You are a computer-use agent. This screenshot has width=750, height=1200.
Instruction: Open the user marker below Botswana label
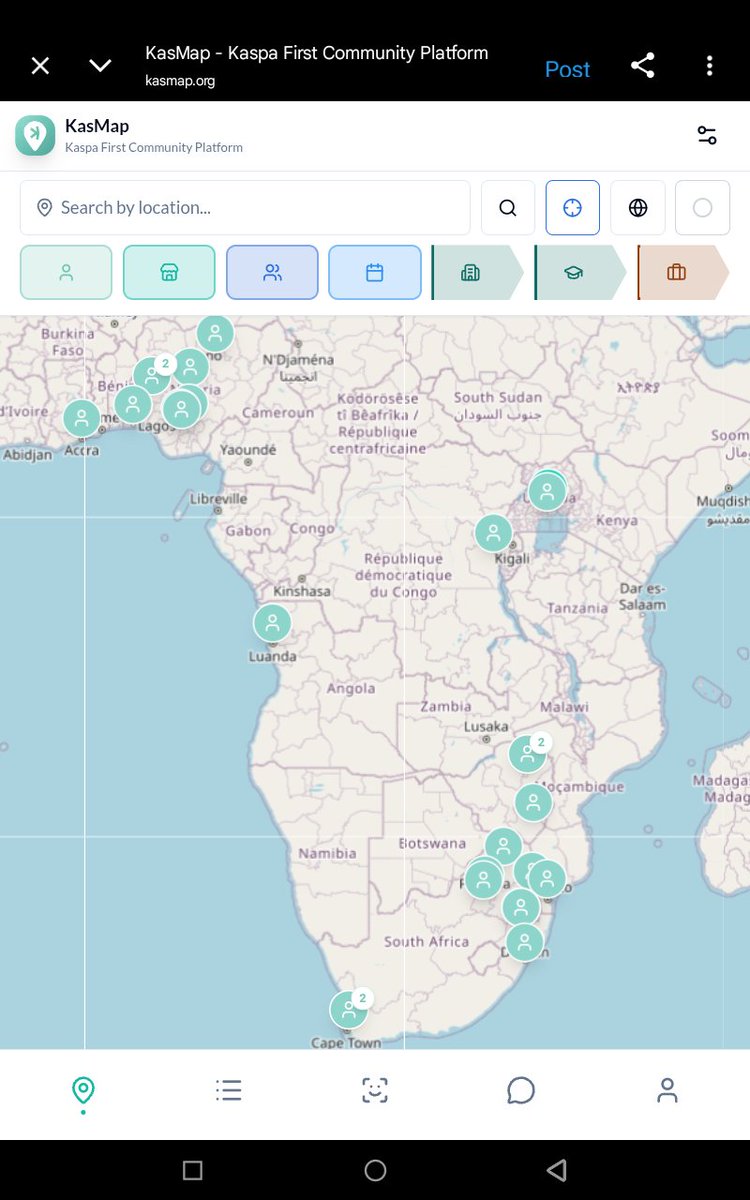(503, 846)
